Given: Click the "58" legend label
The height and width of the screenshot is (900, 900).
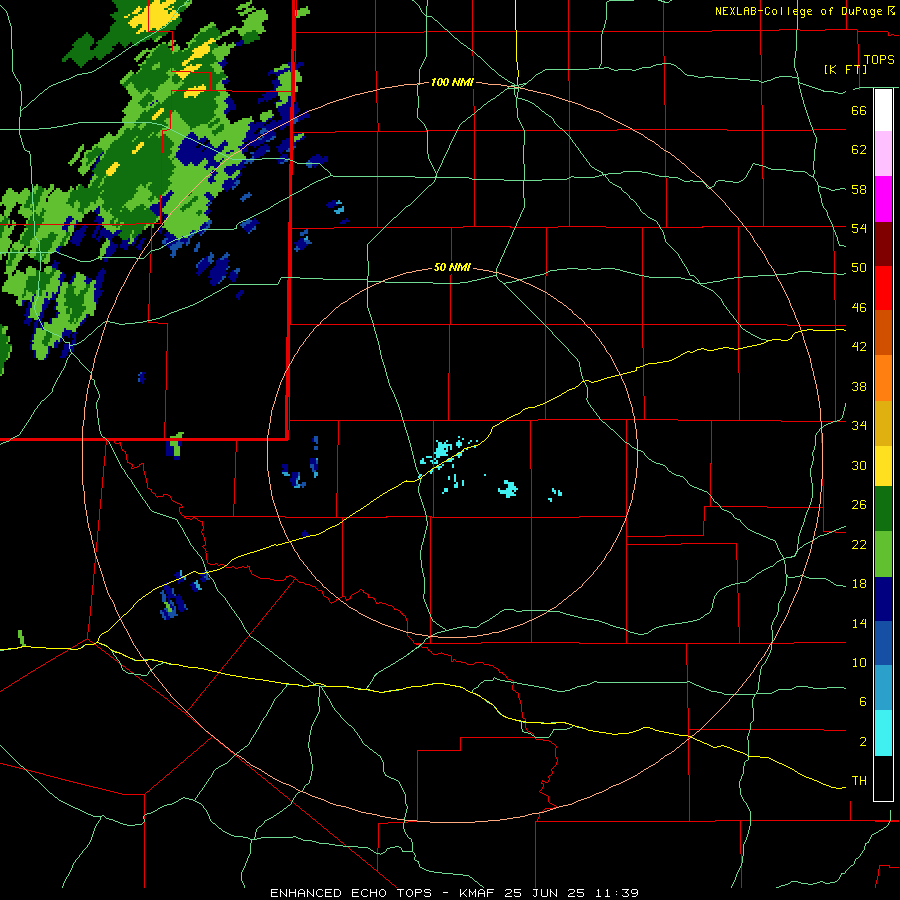Looking at the screenshot, I should [x=859, y=189].
